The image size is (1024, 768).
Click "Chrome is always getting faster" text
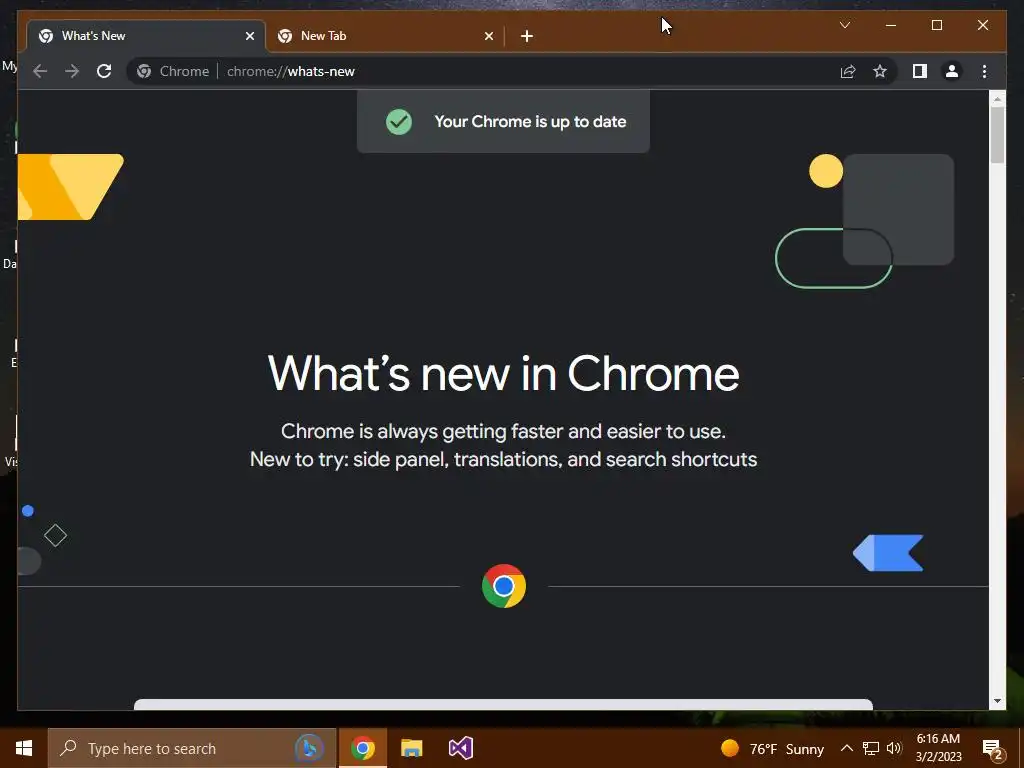point(503,432)
